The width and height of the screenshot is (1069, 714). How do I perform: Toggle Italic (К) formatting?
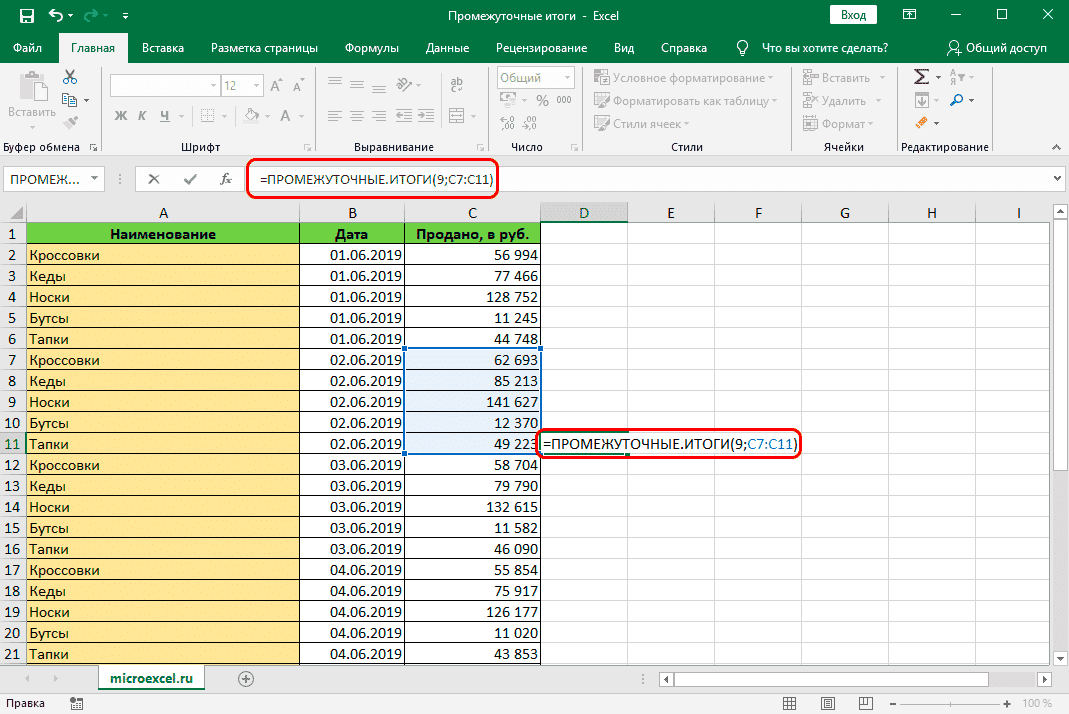[143, 115]
